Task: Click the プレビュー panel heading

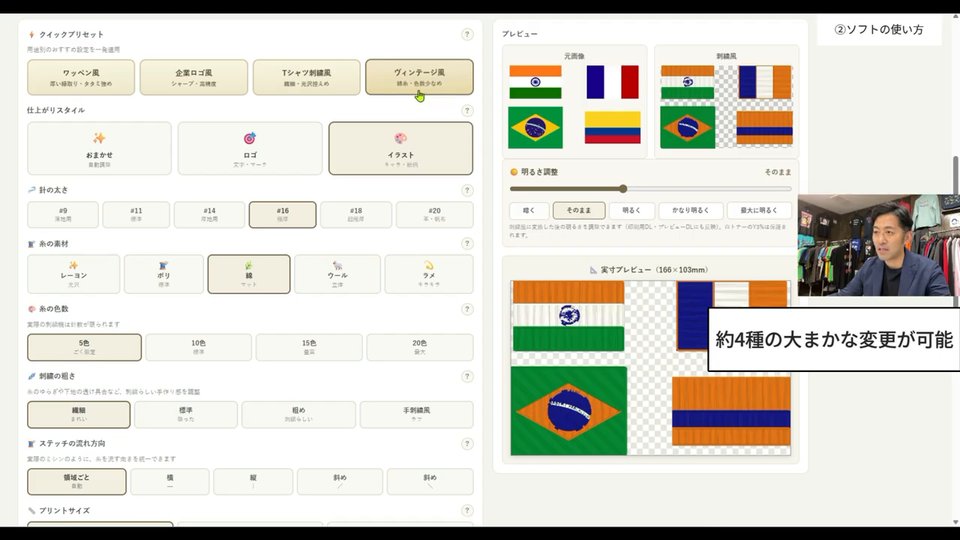Action: [x=519, y=34]
